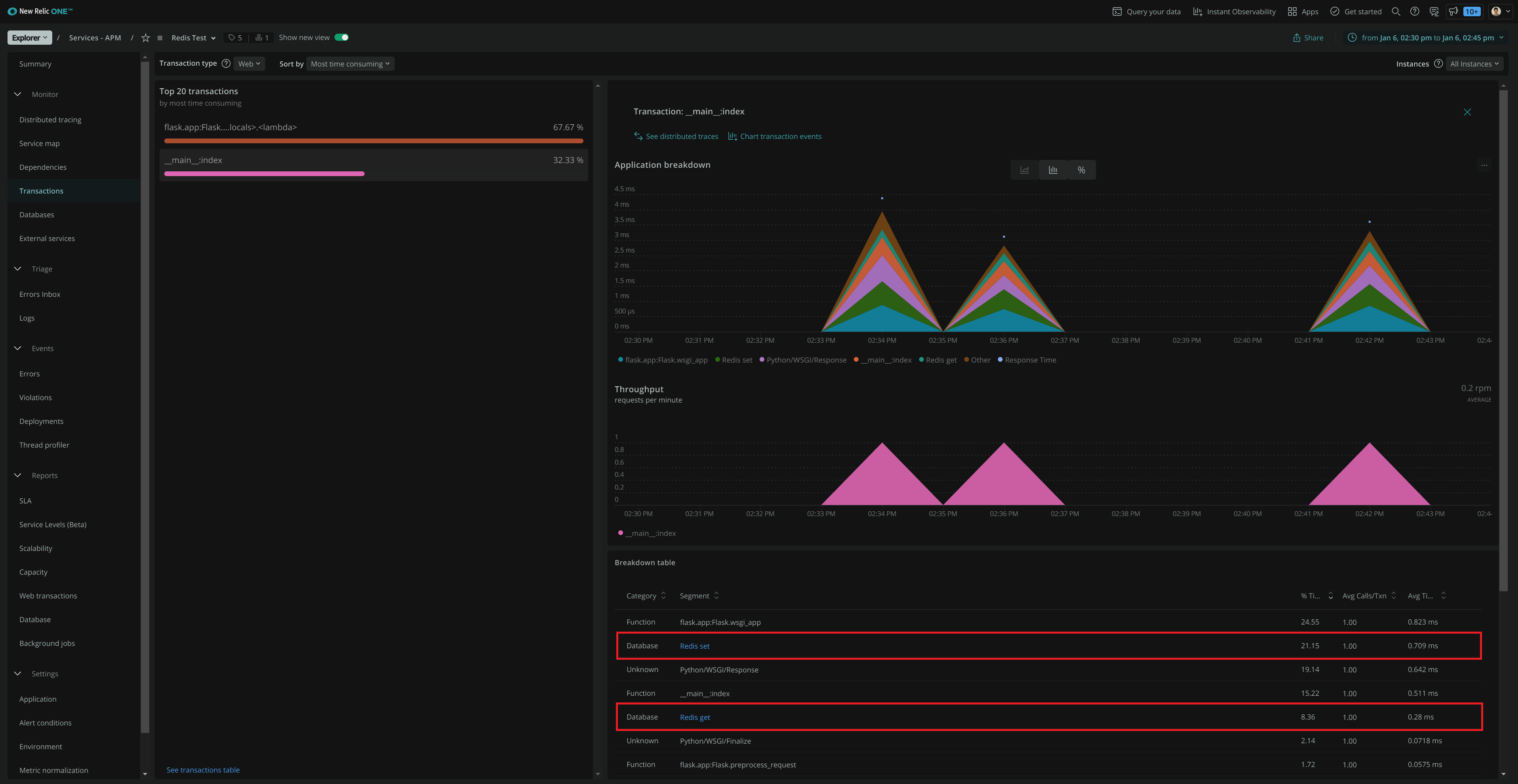Open the Web transaction type dropdown
Image resolution: width=1518 pixels, height=784 pixels.
(249, 64)
